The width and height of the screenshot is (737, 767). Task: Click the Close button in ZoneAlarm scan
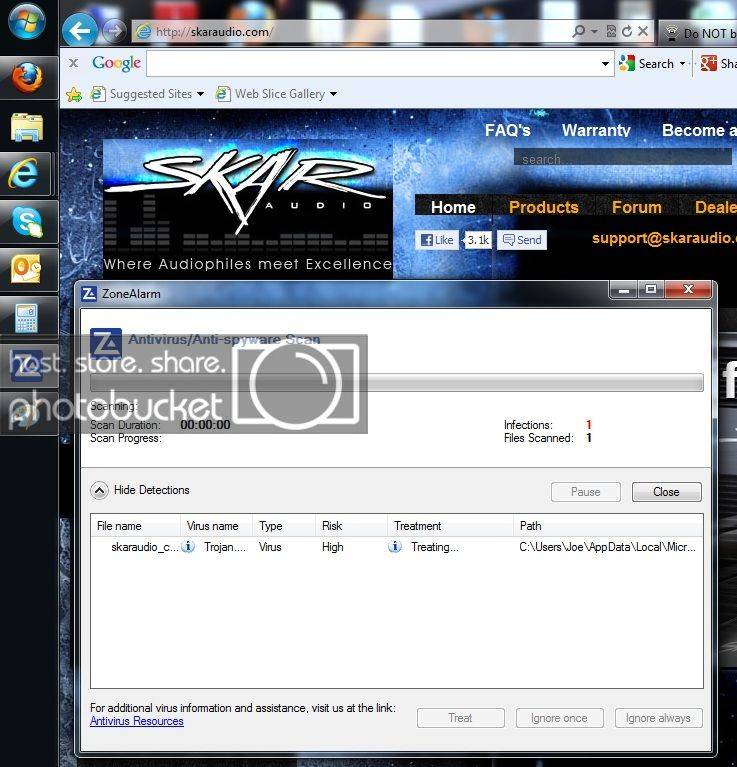666,492
